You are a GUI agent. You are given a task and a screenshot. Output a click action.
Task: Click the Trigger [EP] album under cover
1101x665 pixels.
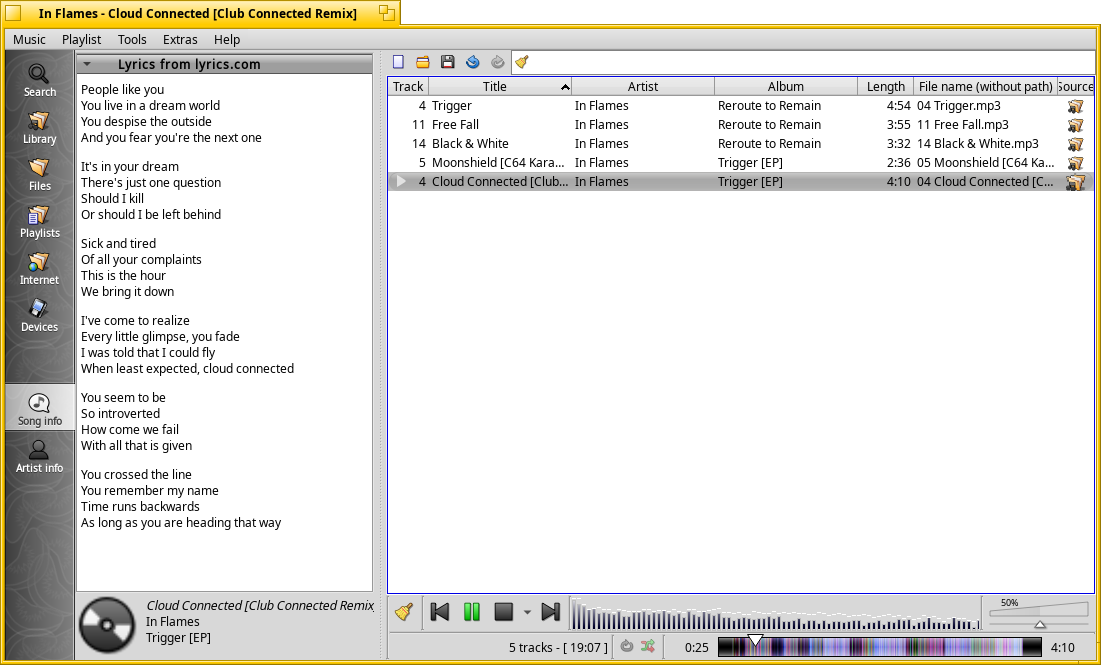click(x=178, y=638)
